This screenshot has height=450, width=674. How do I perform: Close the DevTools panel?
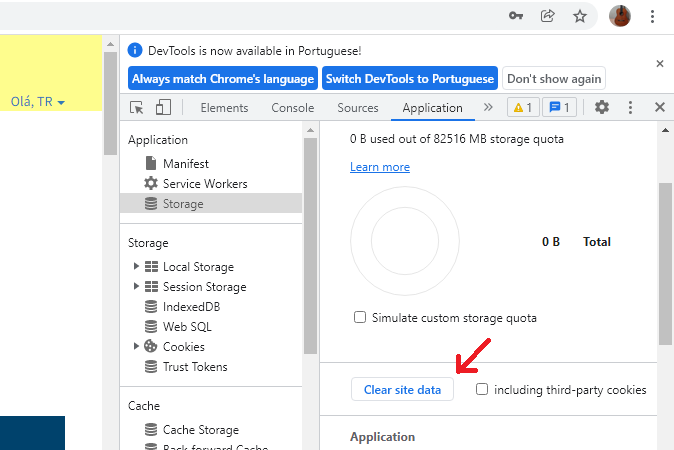tap(660, 107)
